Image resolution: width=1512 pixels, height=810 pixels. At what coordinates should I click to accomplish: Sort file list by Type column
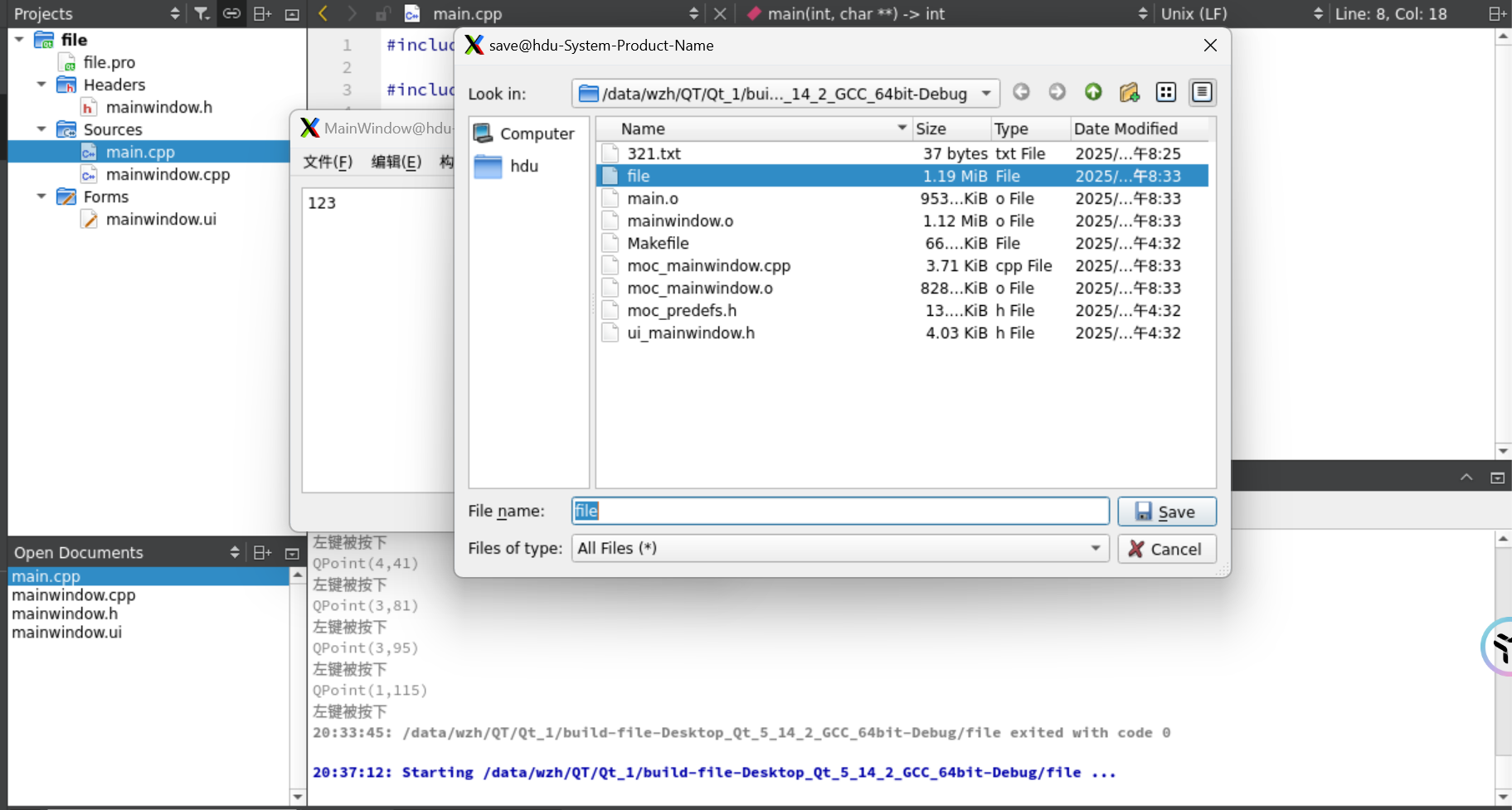tap(1030, 129)
